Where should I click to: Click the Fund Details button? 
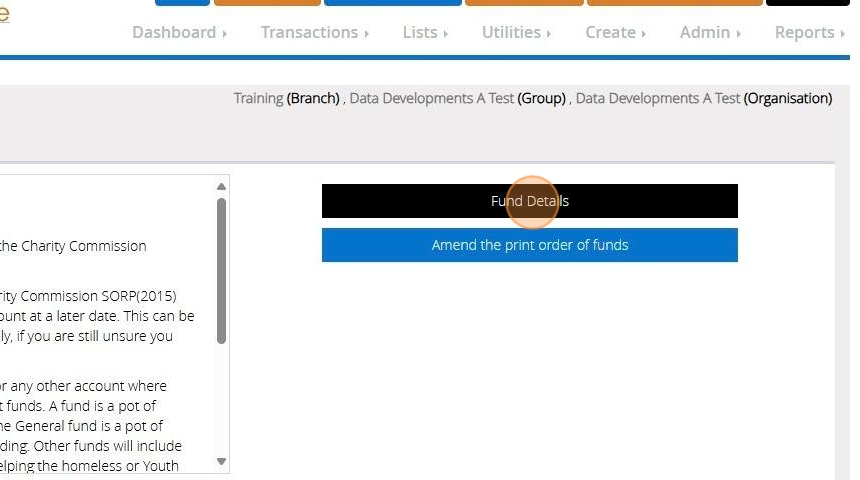pos(530,201)
